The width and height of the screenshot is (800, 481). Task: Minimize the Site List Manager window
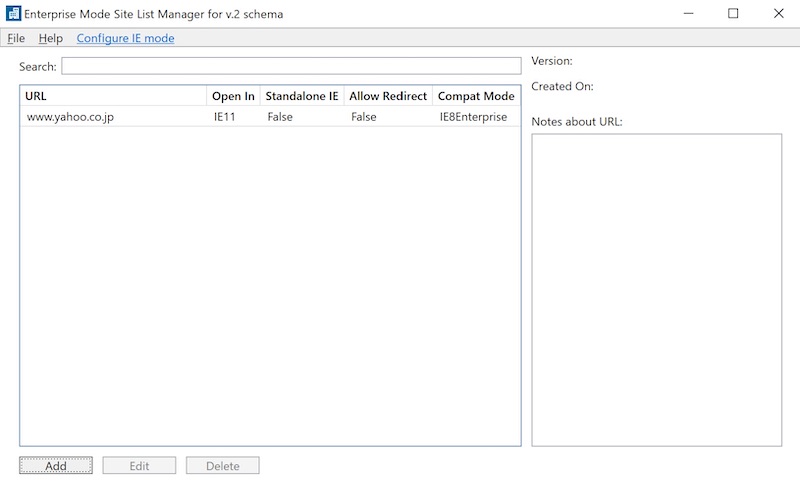(689, 13)
